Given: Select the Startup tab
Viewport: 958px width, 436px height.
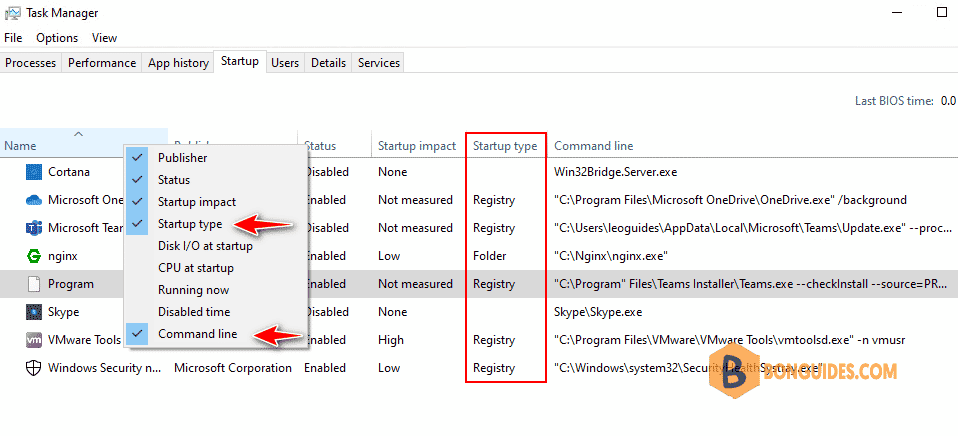Looking at the screenshot, I should click(x=240, y=61).
